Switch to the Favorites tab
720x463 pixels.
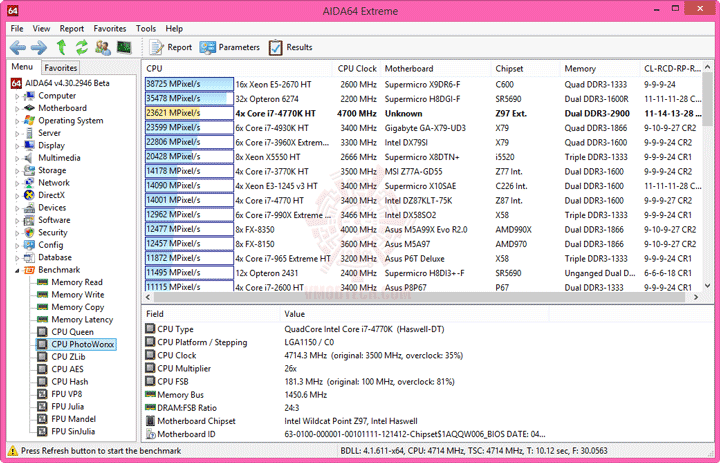[61, 68]
